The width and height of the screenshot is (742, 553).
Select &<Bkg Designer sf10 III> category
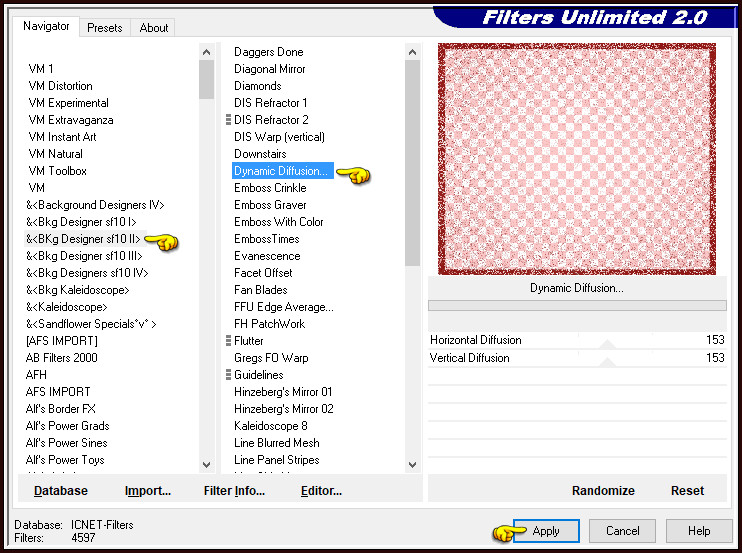(x=84, y=256)
